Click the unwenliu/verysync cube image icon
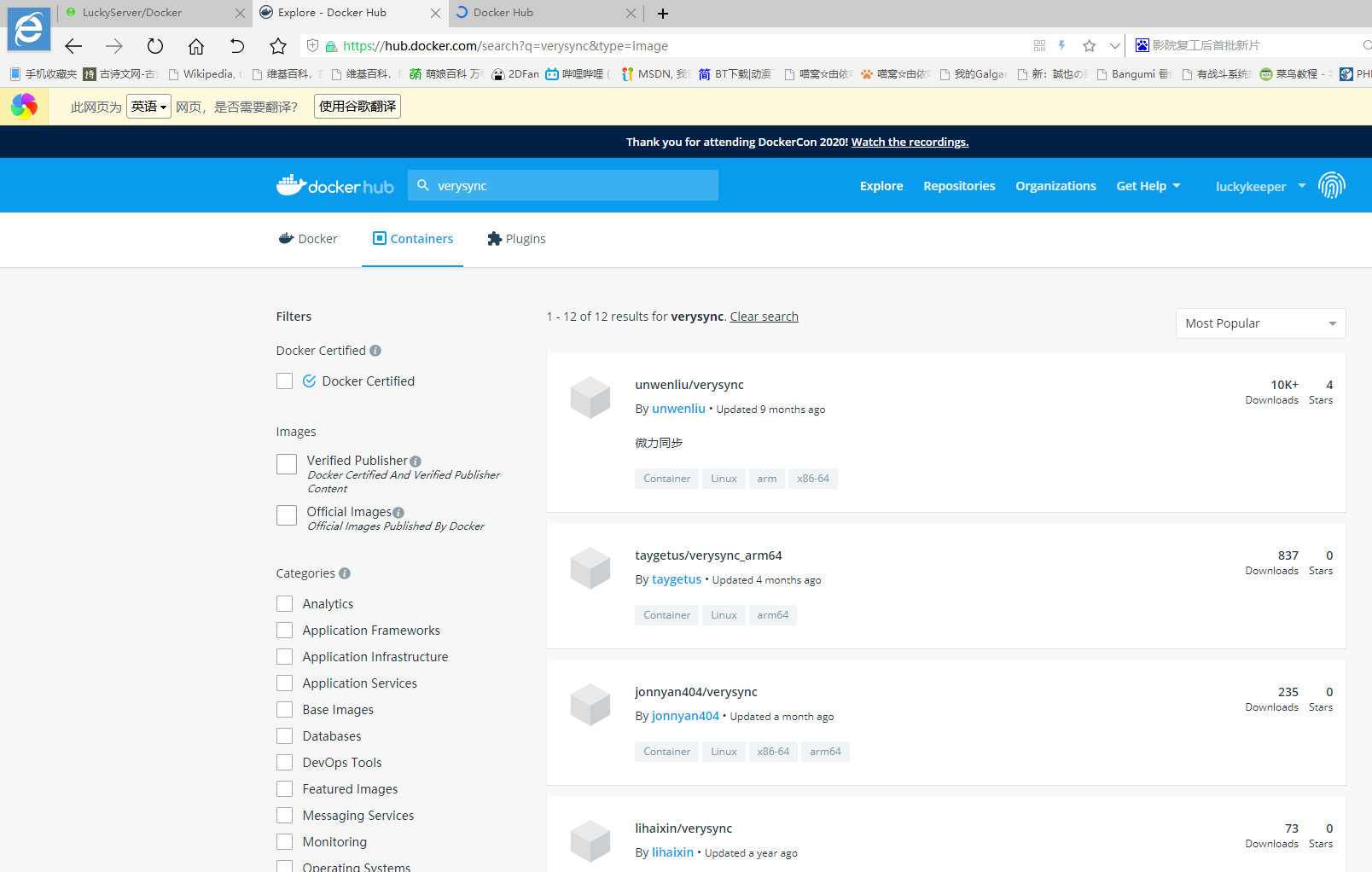Screen dimensions: 1372x872 click(x=590, y=398)
